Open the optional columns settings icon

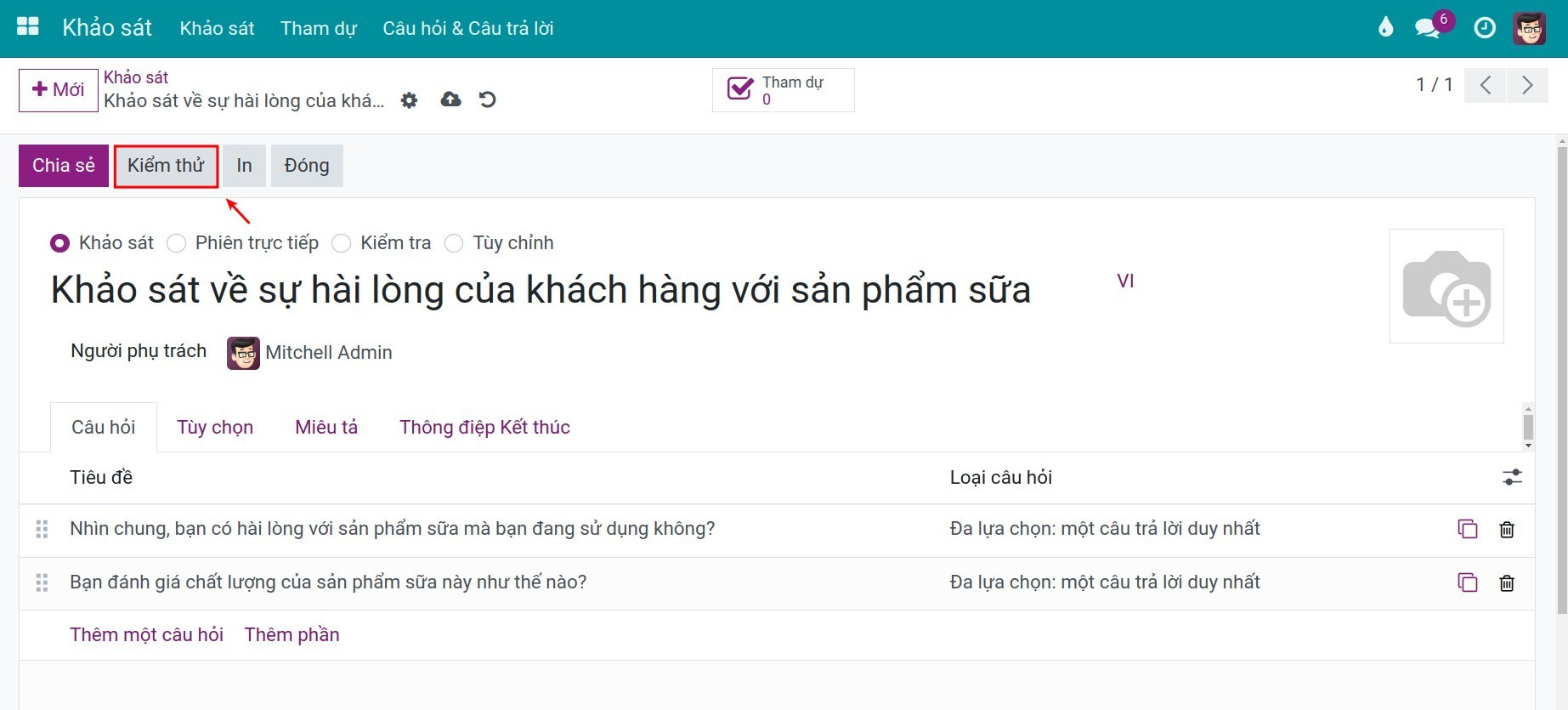pos(1512,477)
